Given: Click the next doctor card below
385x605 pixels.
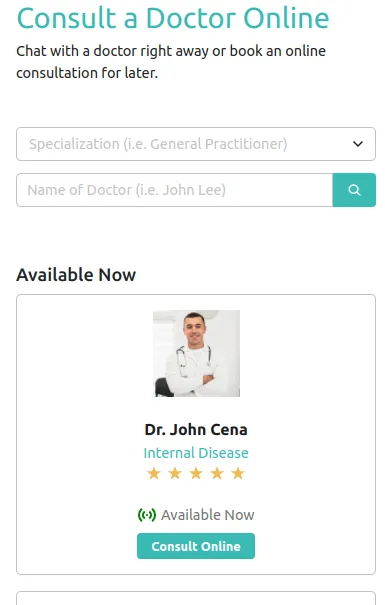Looking at the screenshot, I should [196, 598].
